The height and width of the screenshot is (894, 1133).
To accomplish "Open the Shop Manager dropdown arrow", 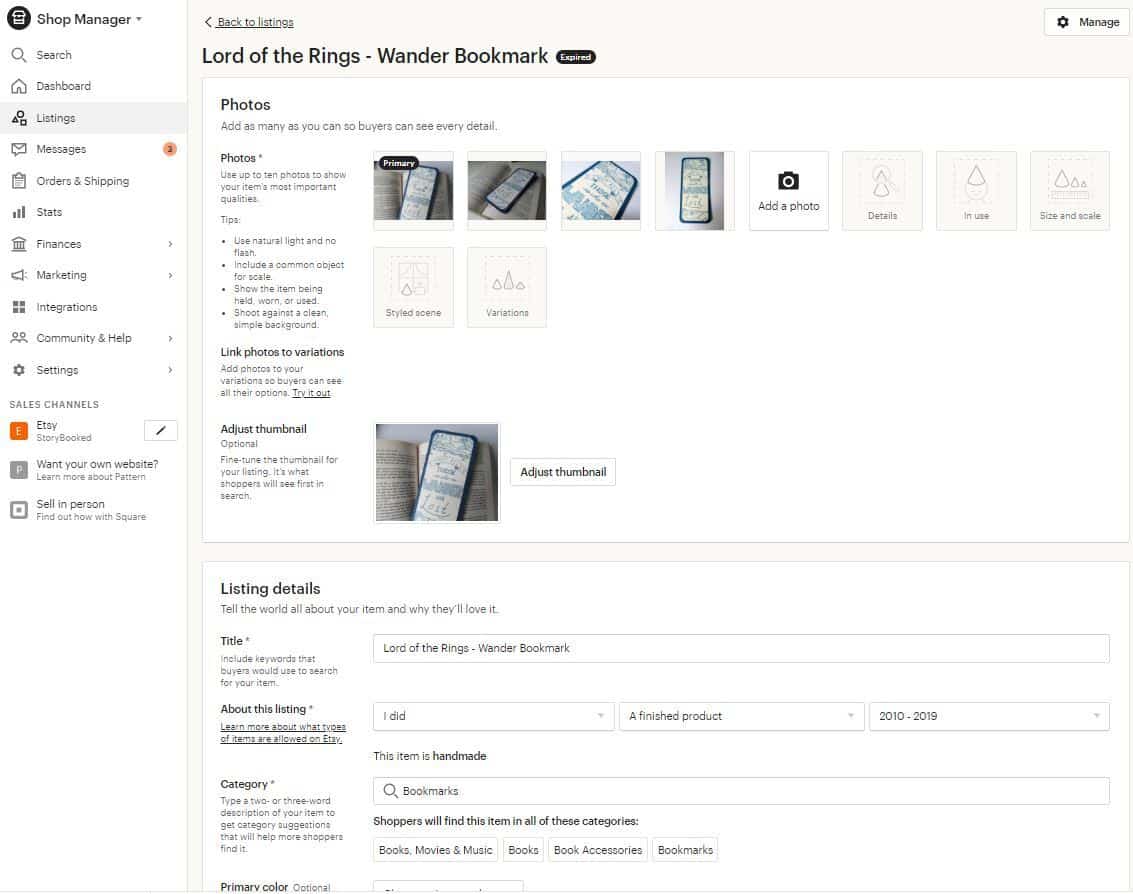I will pos(139,19).
